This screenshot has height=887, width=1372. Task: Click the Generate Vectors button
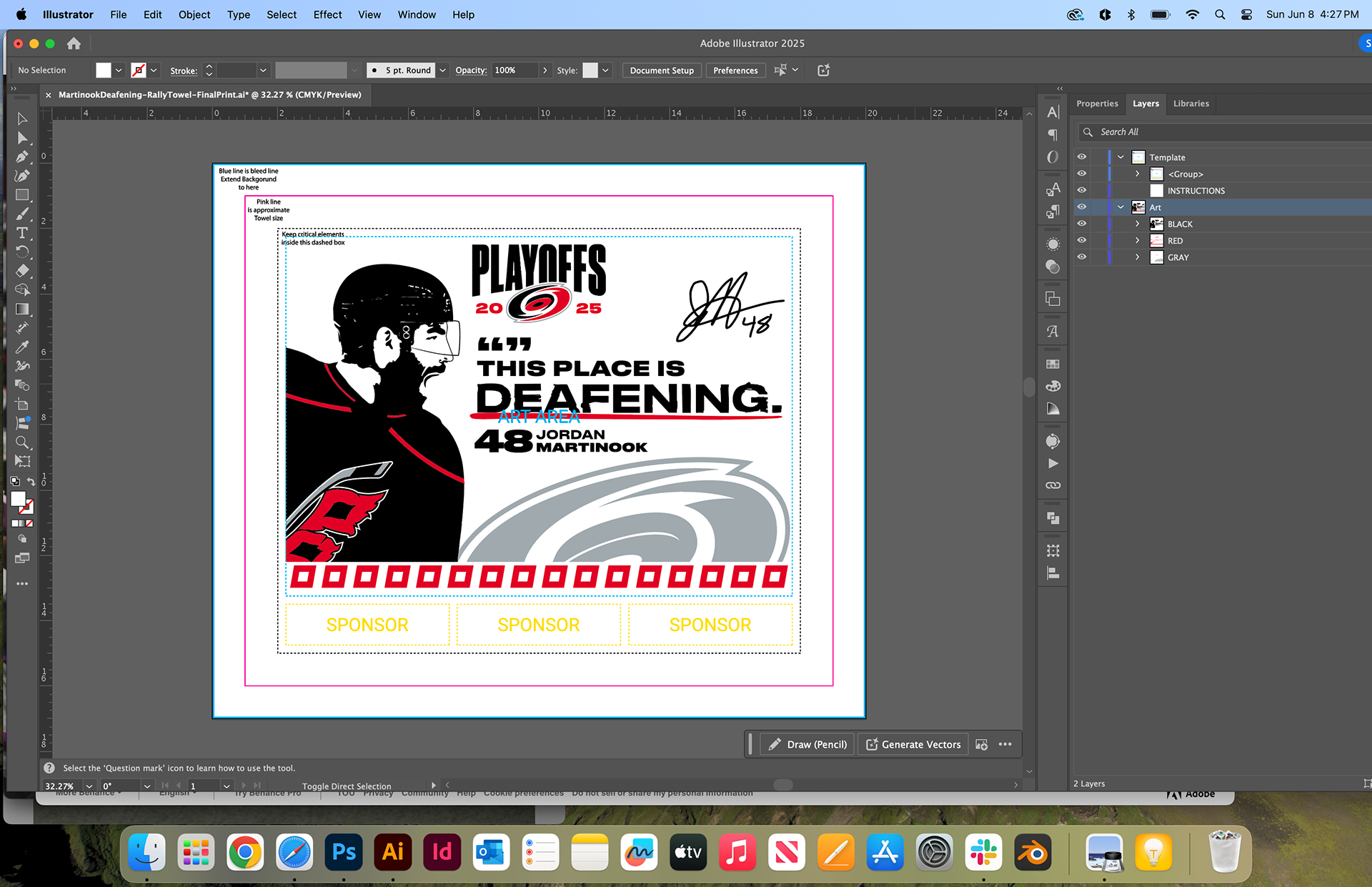pos(913,744)
